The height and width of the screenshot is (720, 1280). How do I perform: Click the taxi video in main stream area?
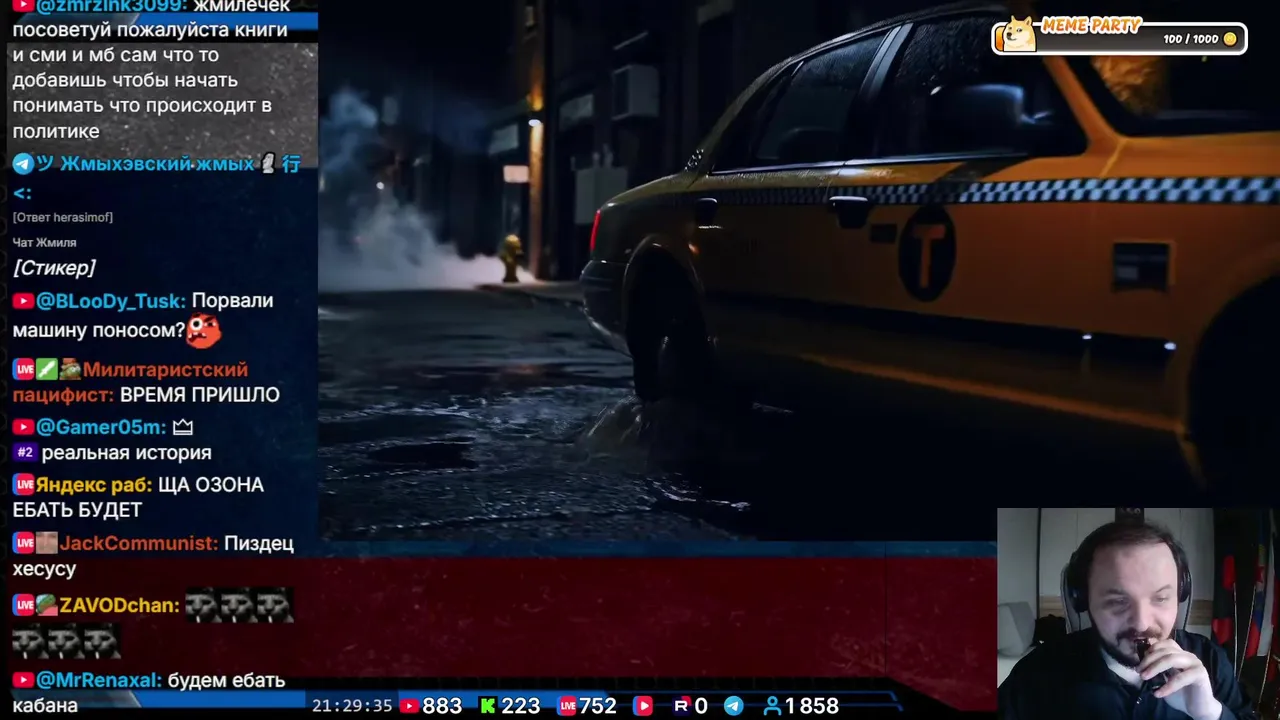(x=799, y=270)
